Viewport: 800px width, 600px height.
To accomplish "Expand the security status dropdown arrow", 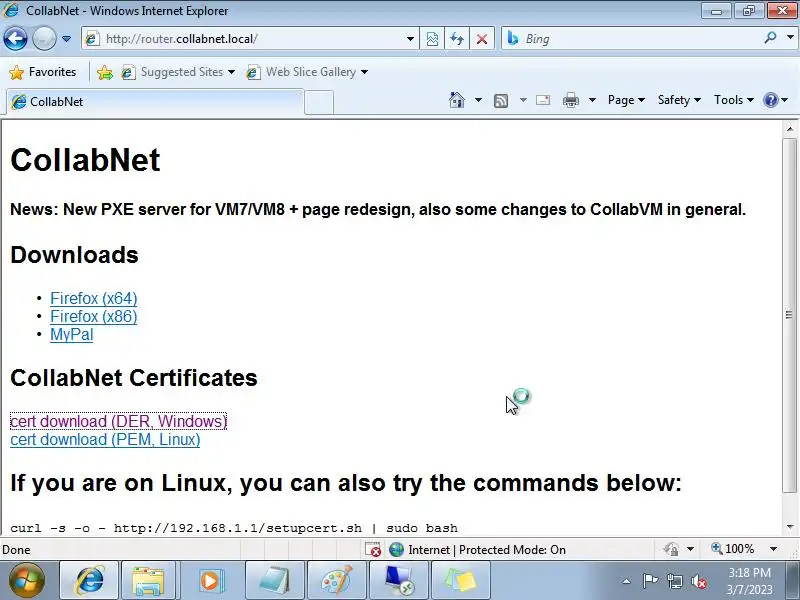I will [690, 549].
